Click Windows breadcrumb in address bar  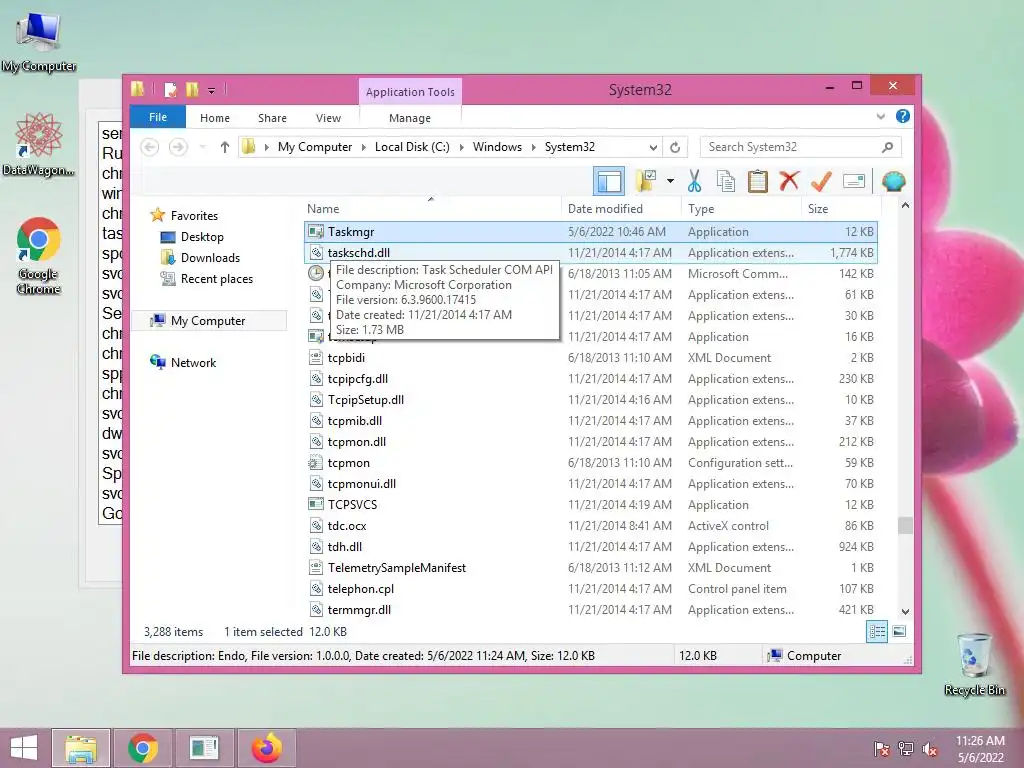tap(497, 147)
